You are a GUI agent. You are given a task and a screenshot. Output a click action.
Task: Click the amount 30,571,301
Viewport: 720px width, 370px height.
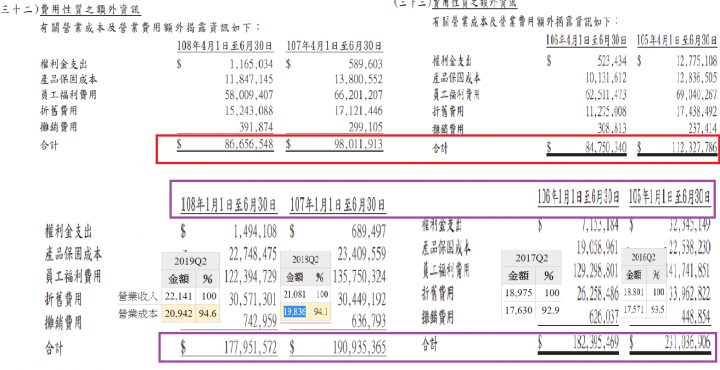pos(253,299)
